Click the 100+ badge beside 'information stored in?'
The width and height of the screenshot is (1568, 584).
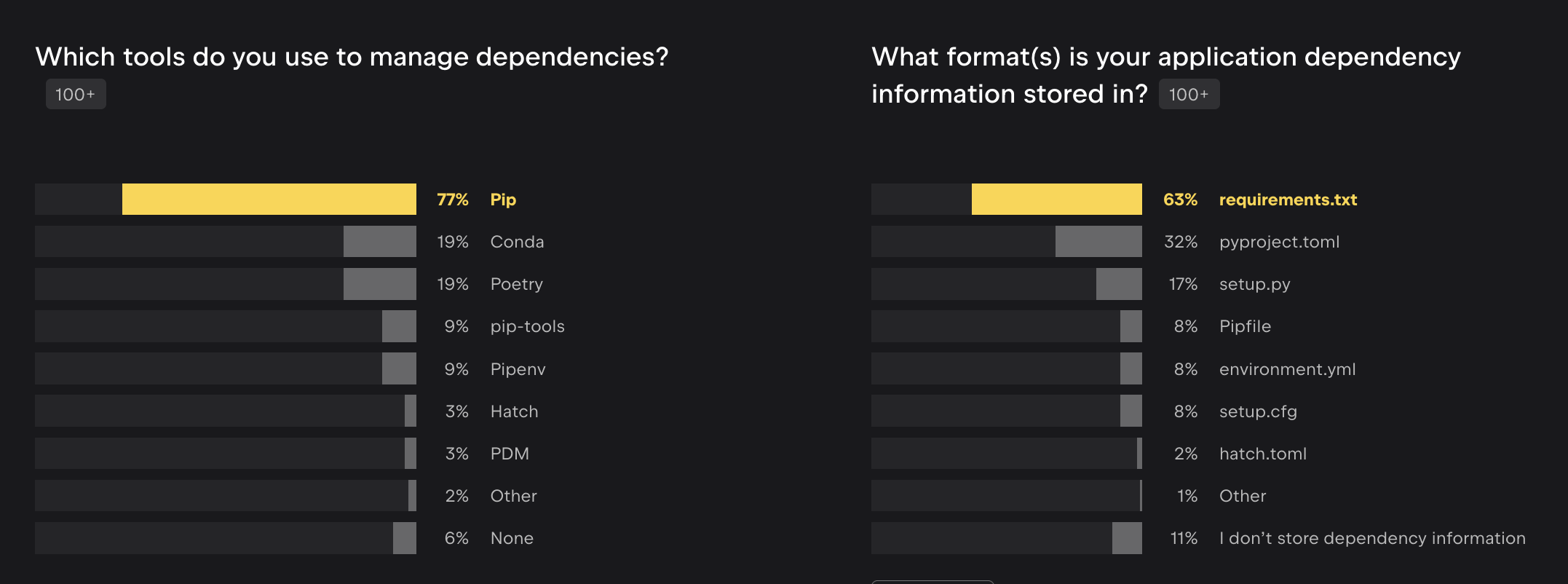tap(1188, 95)
